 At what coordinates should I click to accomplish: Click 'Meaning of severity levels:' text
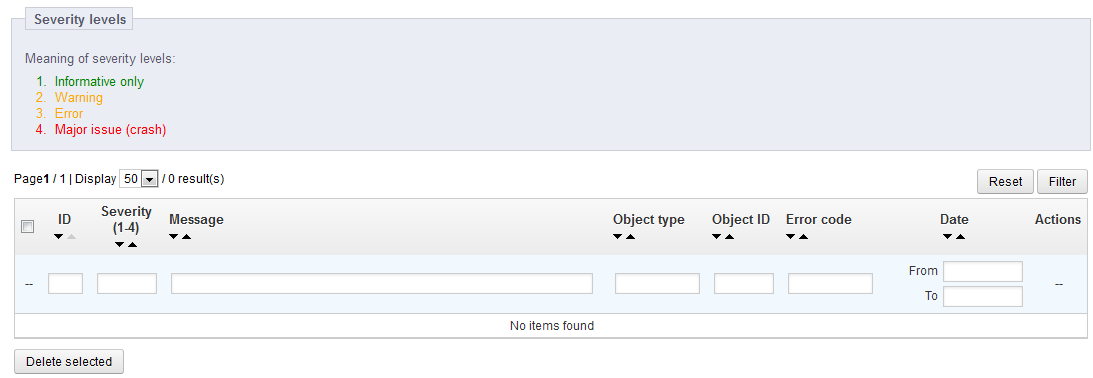[100, 59]
